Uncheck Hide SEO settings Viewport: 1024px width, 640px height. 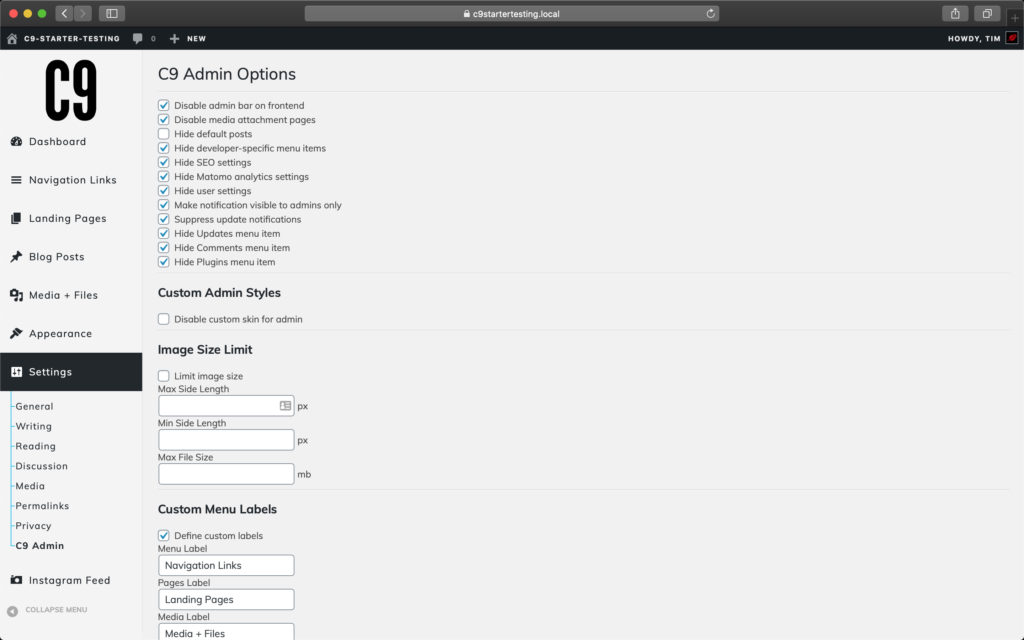(163, 162)
